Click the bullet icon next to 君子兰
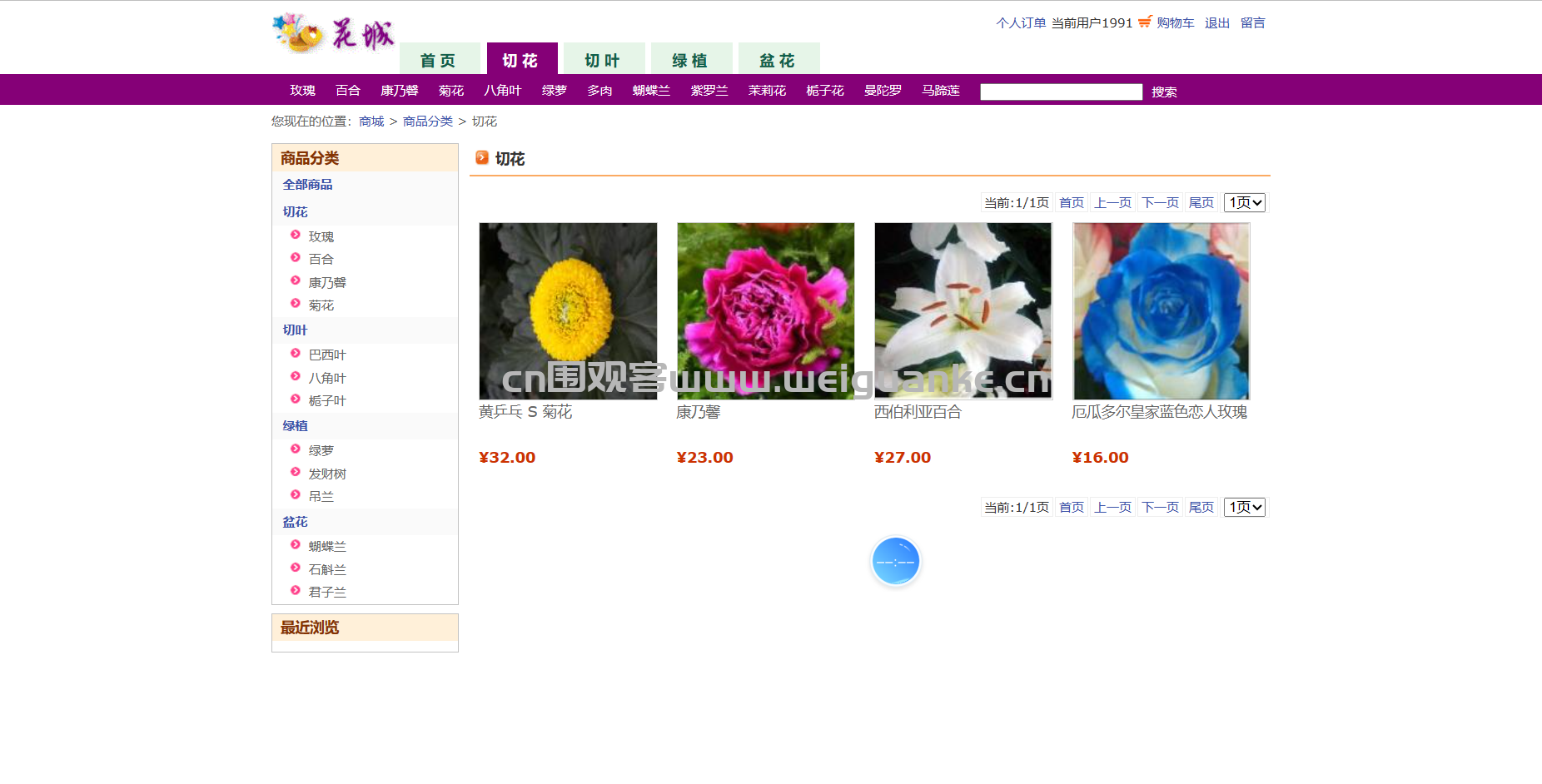This screenshot has width=1542, height=784. point(296,590)
